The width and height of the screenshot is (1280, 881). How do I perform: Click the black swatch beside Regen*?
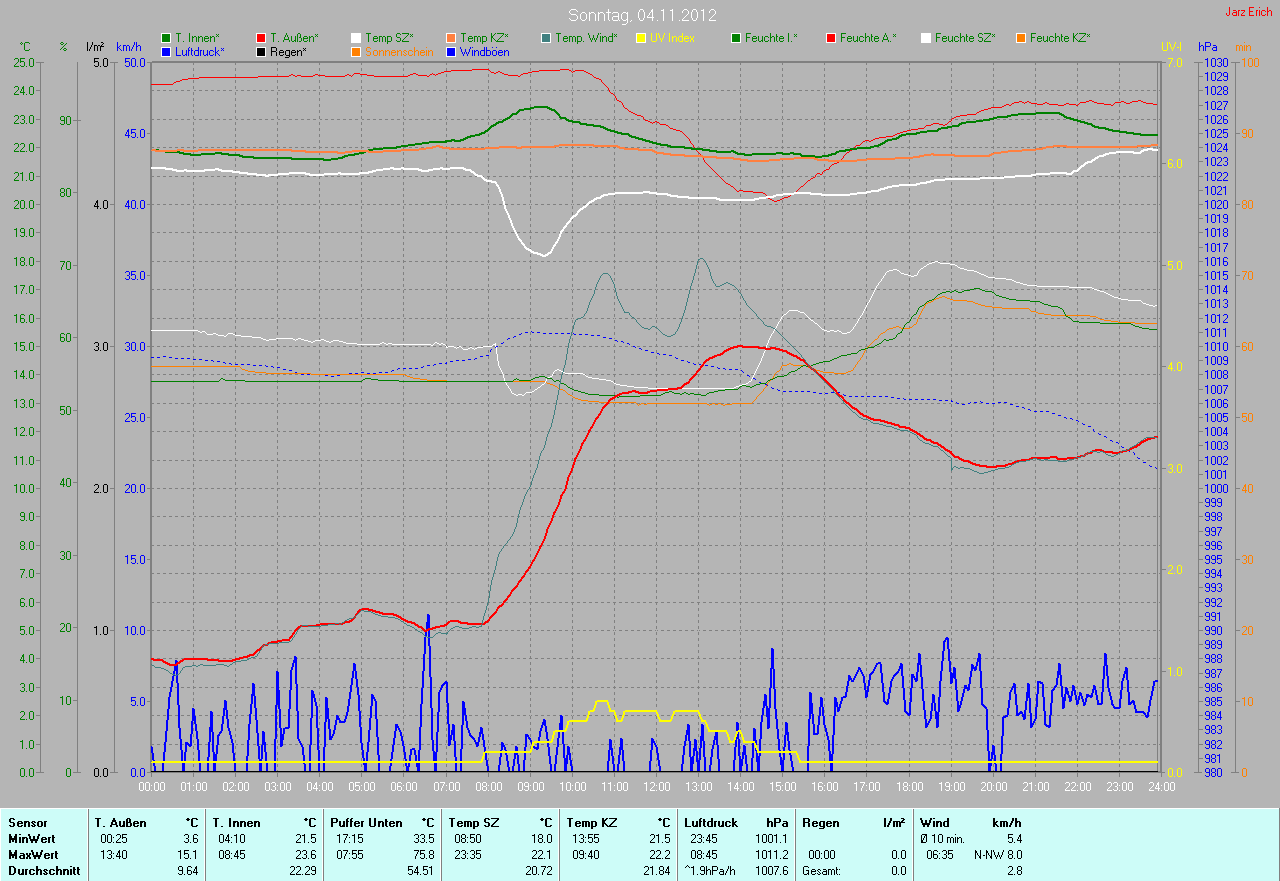(261, 51)
